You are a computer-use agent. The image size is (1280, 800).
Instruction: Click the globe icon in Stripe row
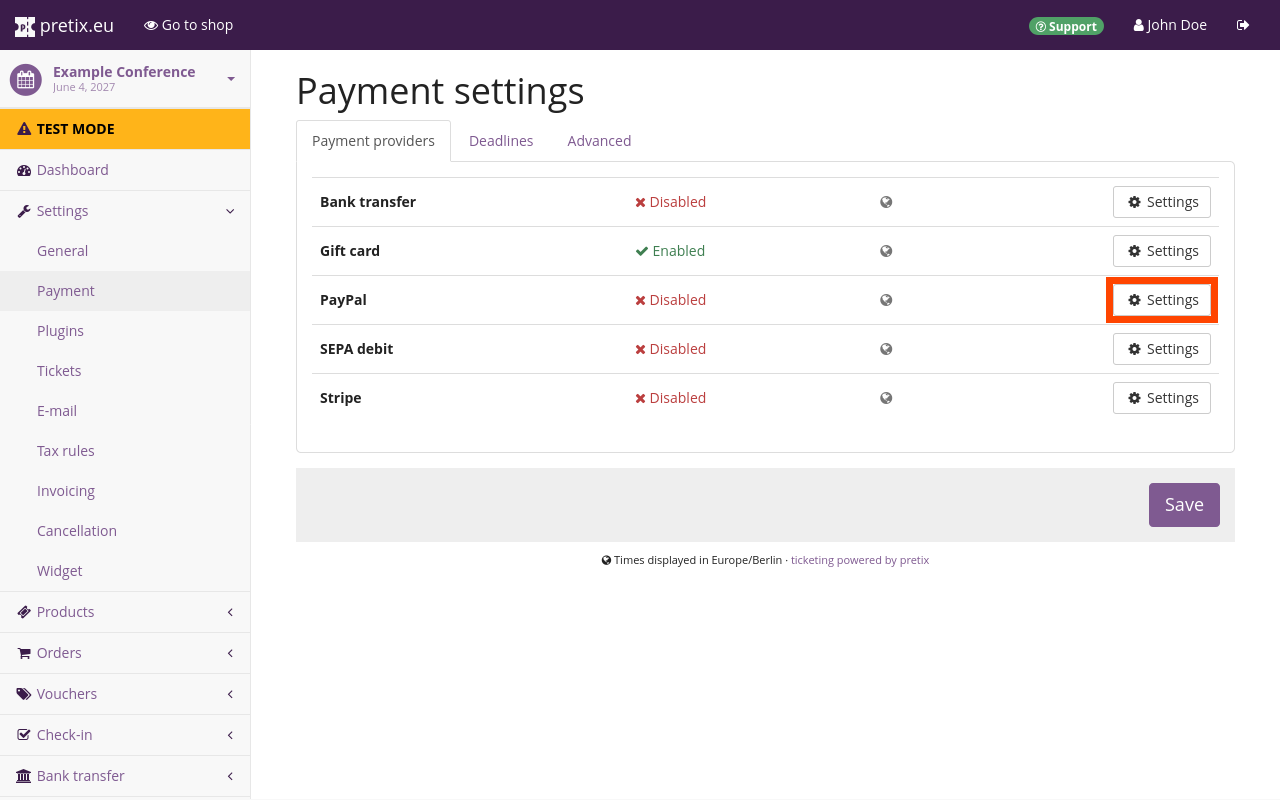point(886,398)
